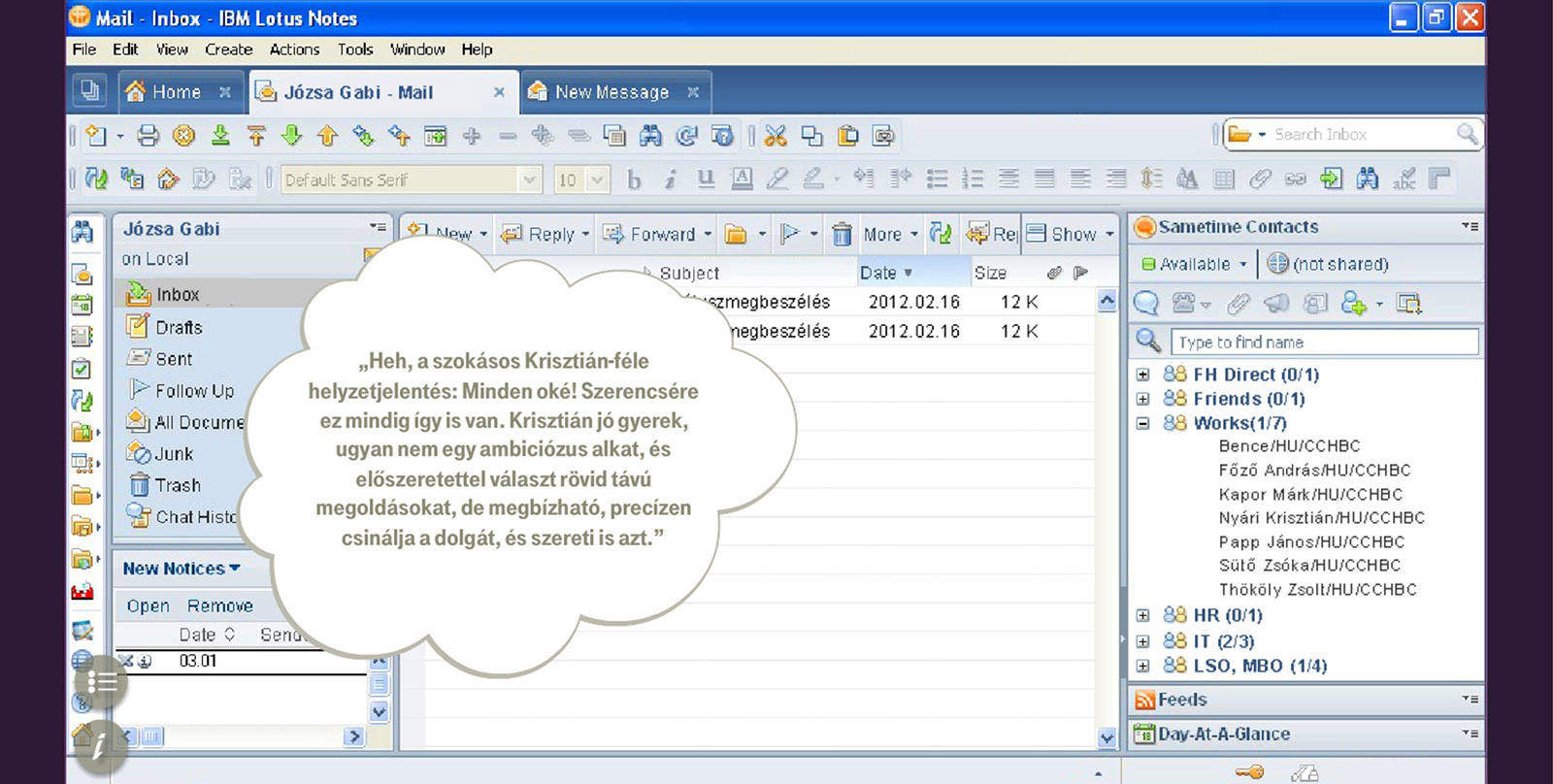The height and width of the screenshot is (784, 1553).
Task: Open the Day-At-A-Glance panel
Action: (1306, 735)
